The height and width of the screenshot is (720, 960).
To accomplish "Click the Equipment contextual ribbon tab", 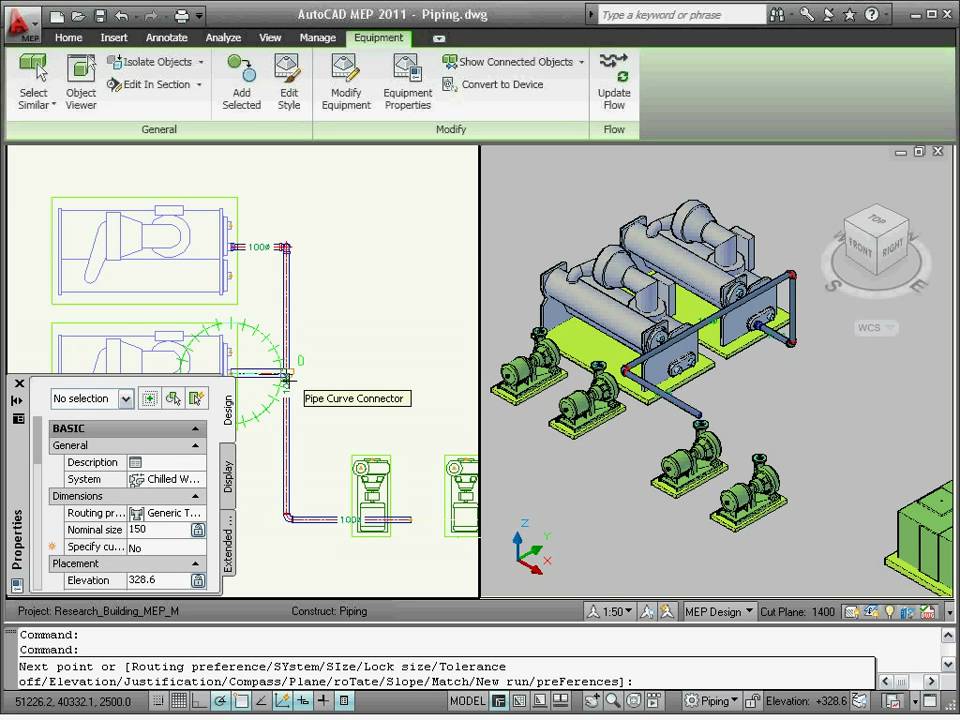I will 378,38.
